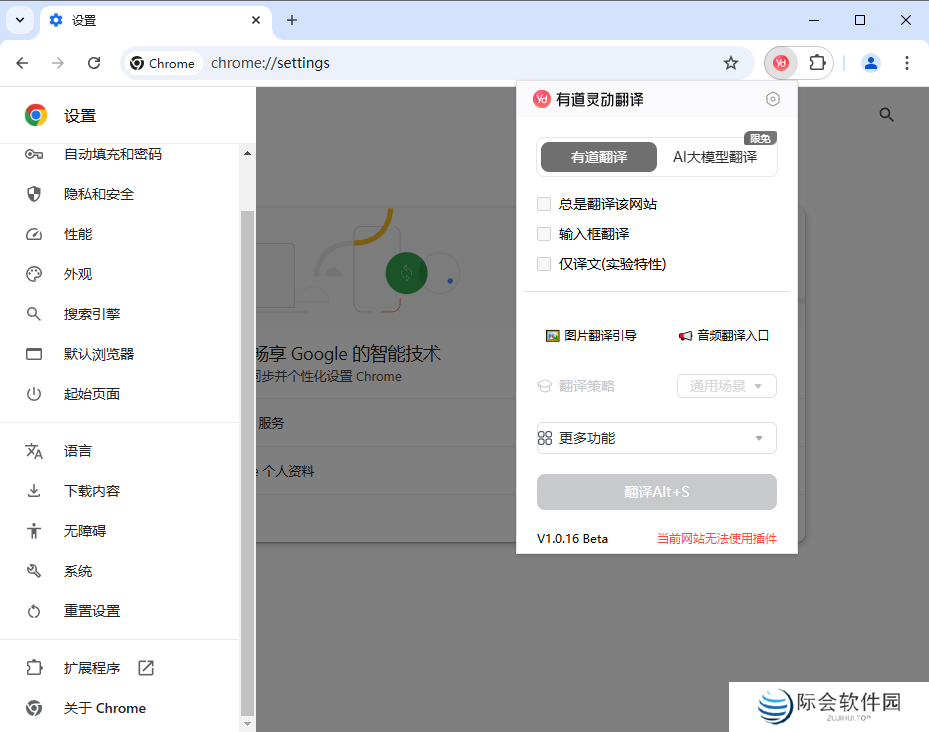Expand the 更多功能 dropdown
This screenshot has height=732, width=929.
pyautogui.click(x=656, y=437)
